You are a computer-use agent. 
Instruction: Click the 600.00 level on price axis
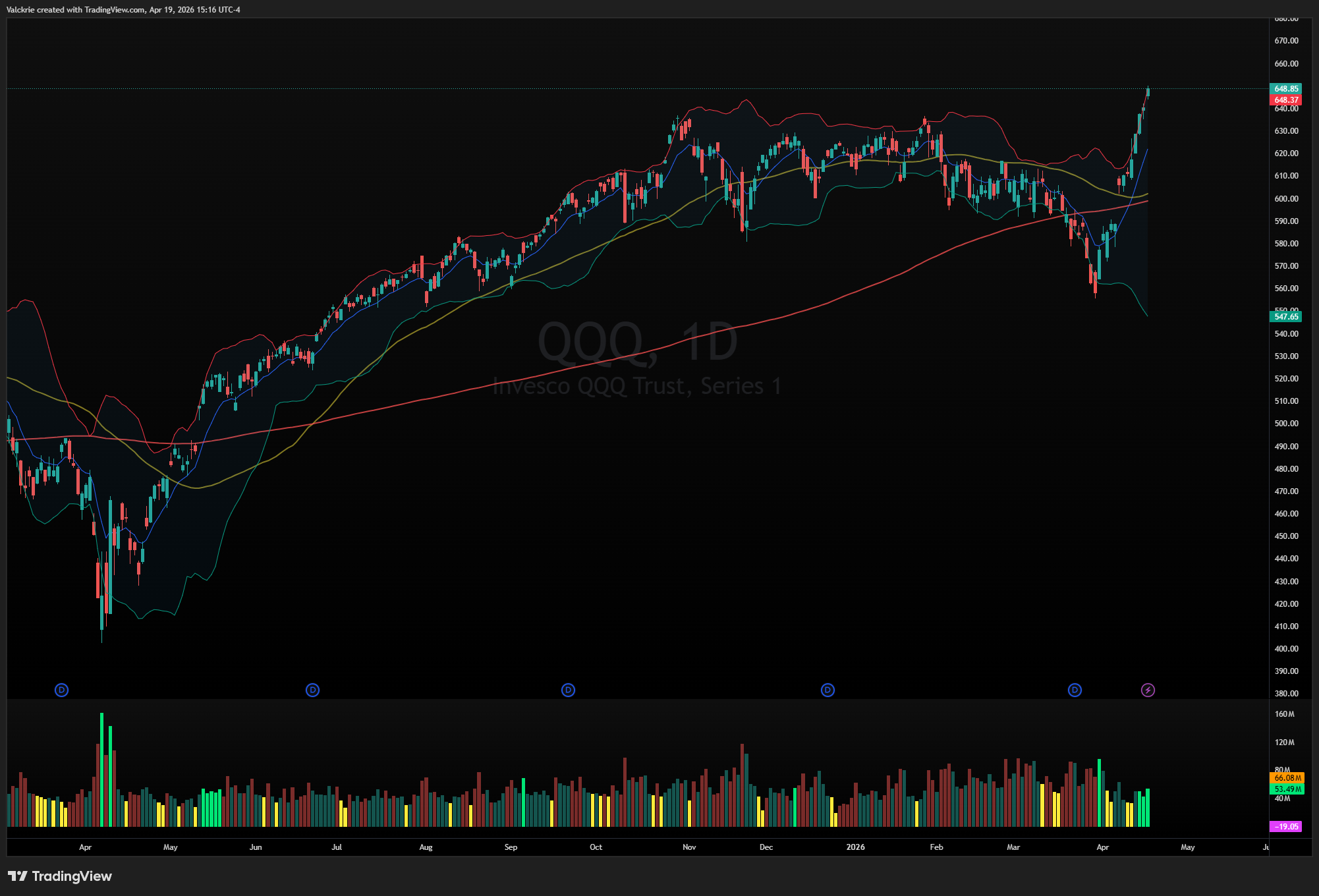tap(1285, 198)
